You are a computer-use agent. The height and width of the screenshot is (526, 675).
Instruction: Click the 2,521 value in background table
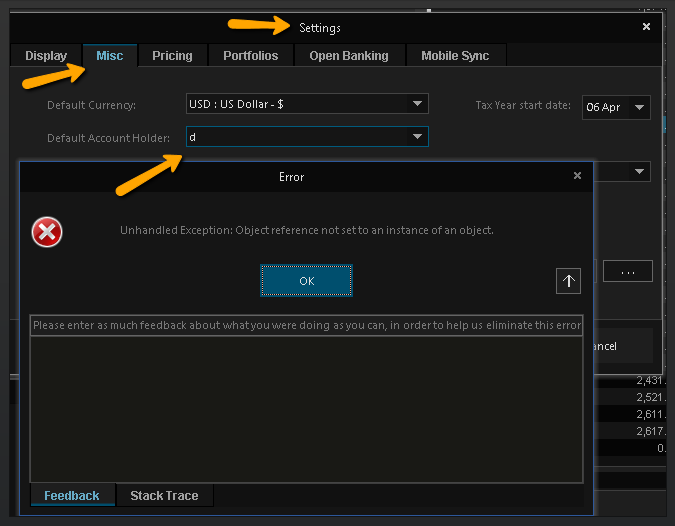click(x=650, y=397)
